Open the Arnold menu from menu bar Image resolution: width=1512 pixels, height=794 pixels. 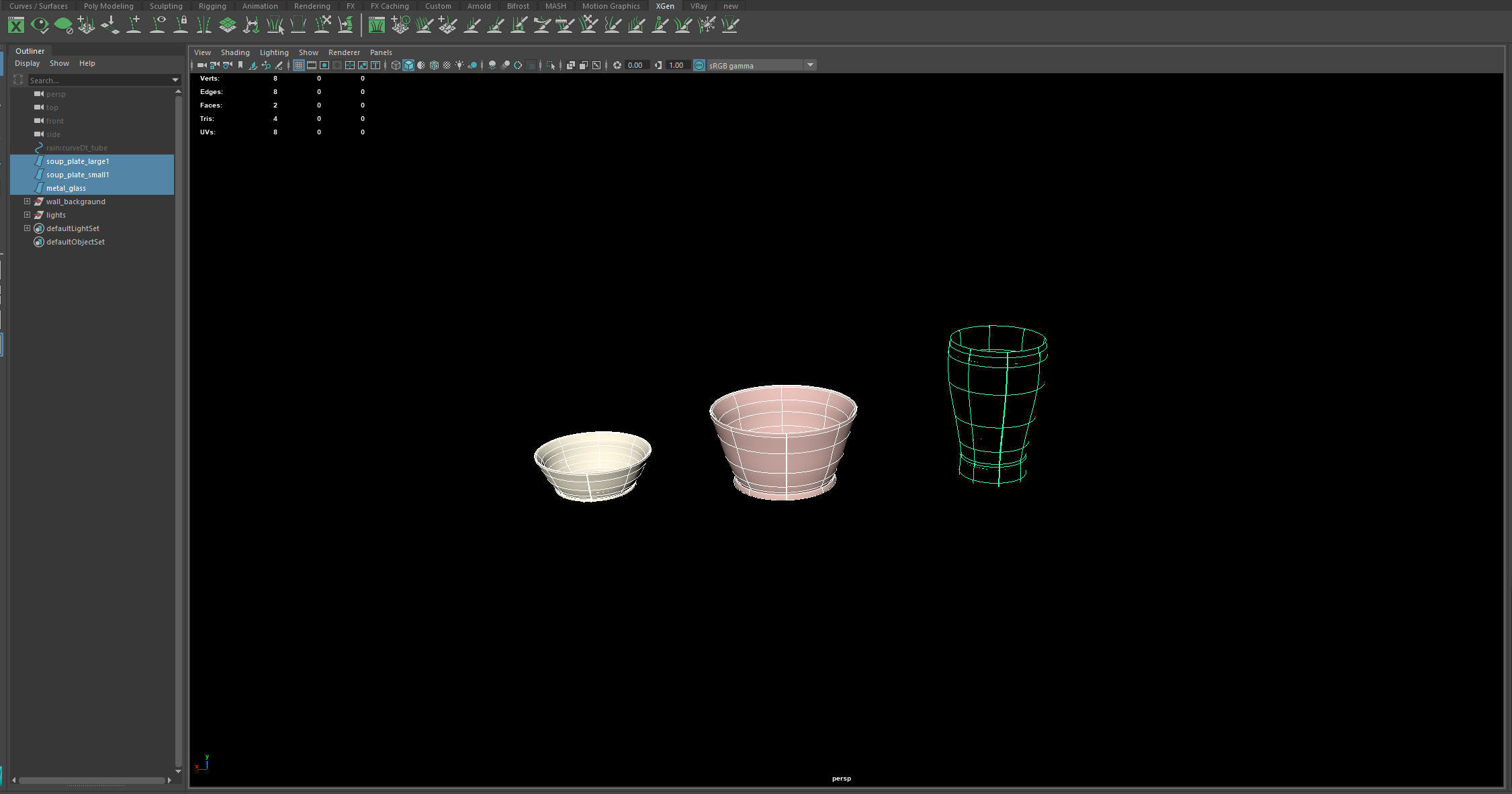(x=479, y=6)
